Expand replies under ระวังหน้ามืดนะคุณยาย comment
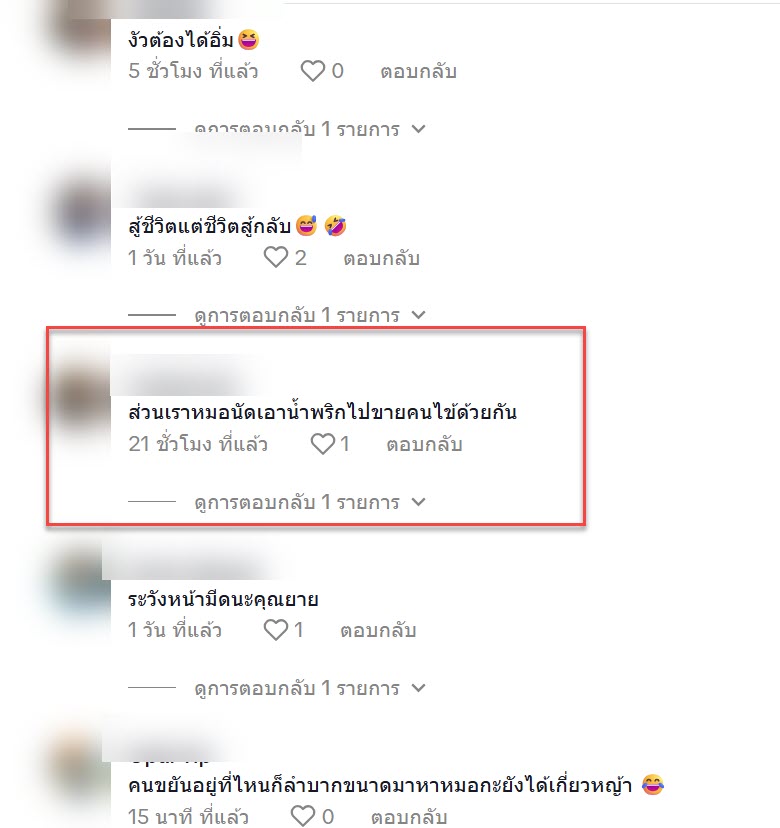This screenshot has height=828, width=780. [309, 688]
